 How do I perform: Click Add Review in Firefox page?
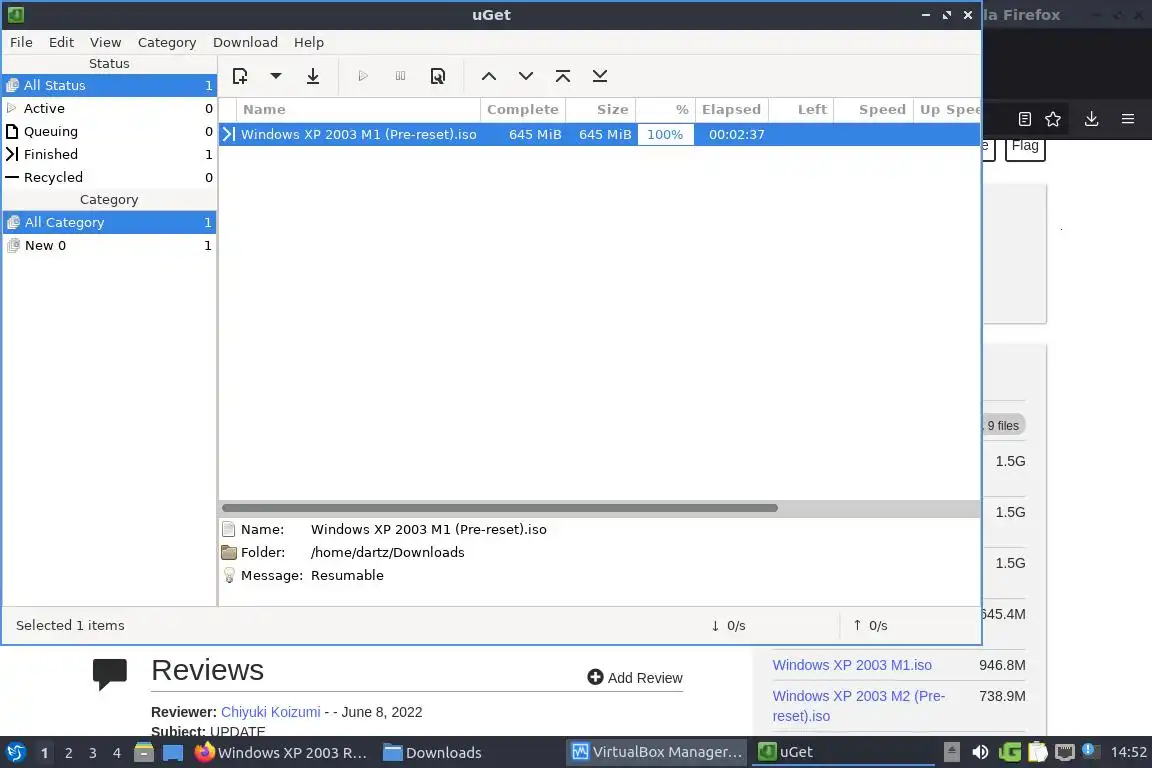click(635, 678)
